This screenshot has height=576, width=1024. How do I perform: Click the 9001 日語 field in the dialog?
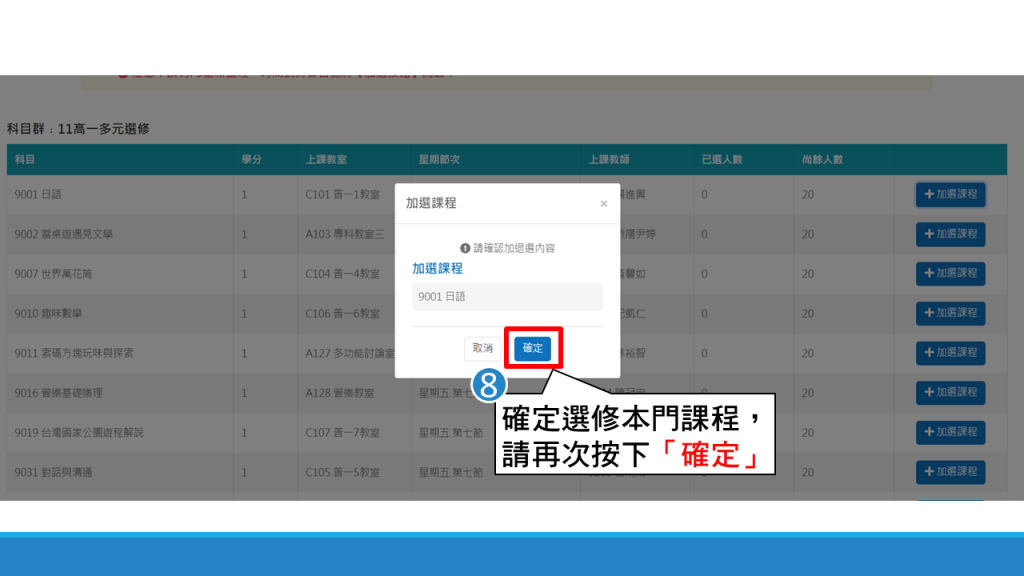[507, 297]
